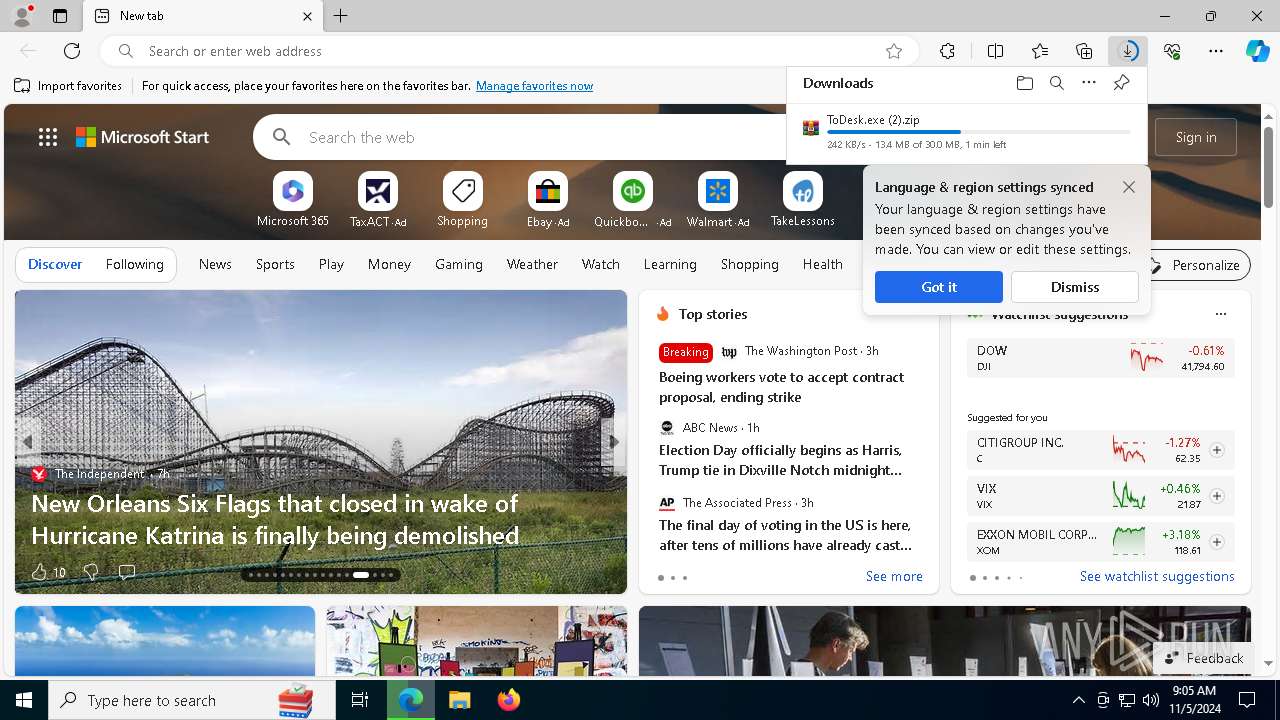Search downloads with magnifier icon
This screenshot has width=1280, height=720.
(1057, 83)
